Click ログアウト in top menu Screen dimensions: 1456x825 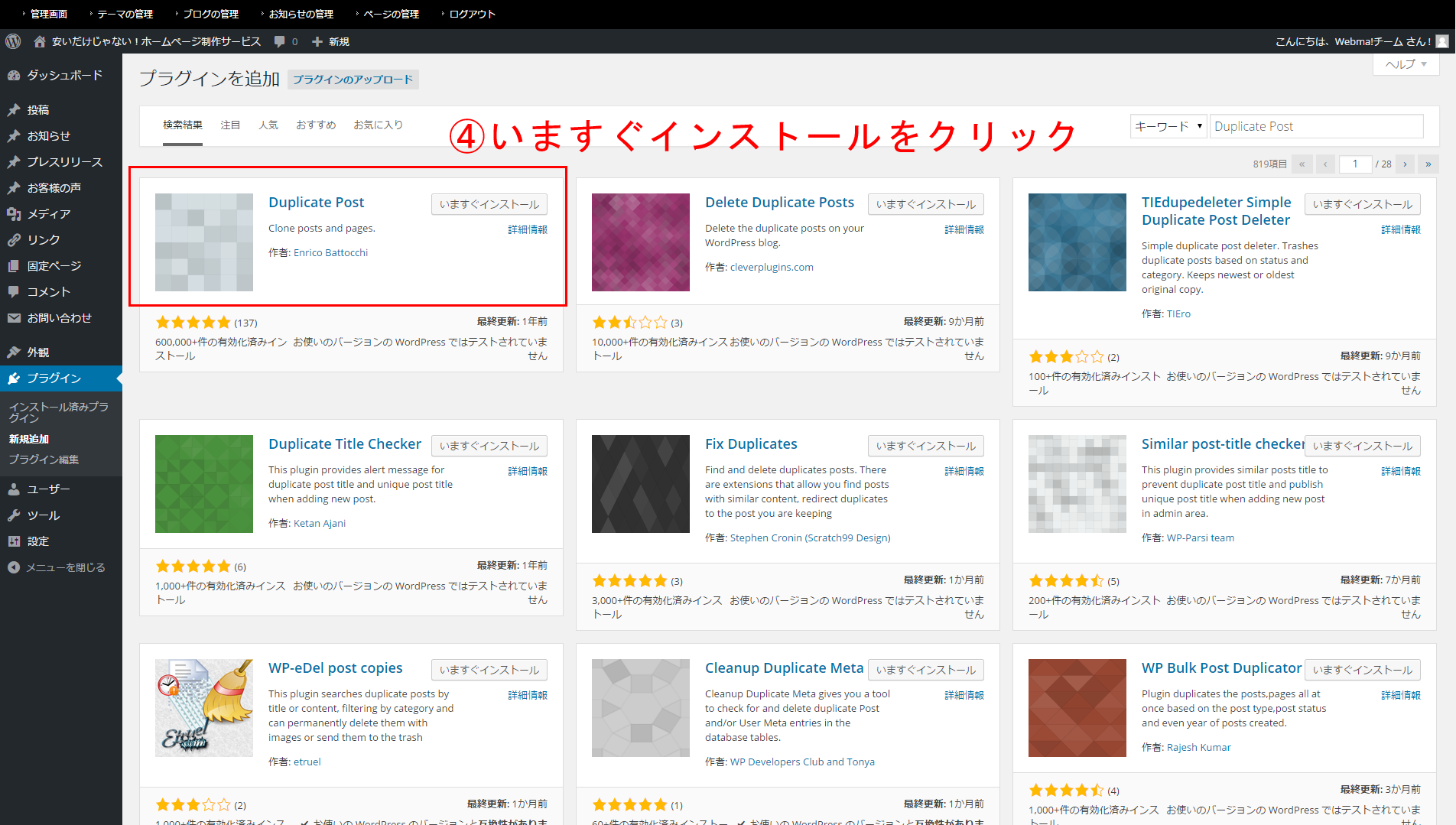(x=472, y=14)
